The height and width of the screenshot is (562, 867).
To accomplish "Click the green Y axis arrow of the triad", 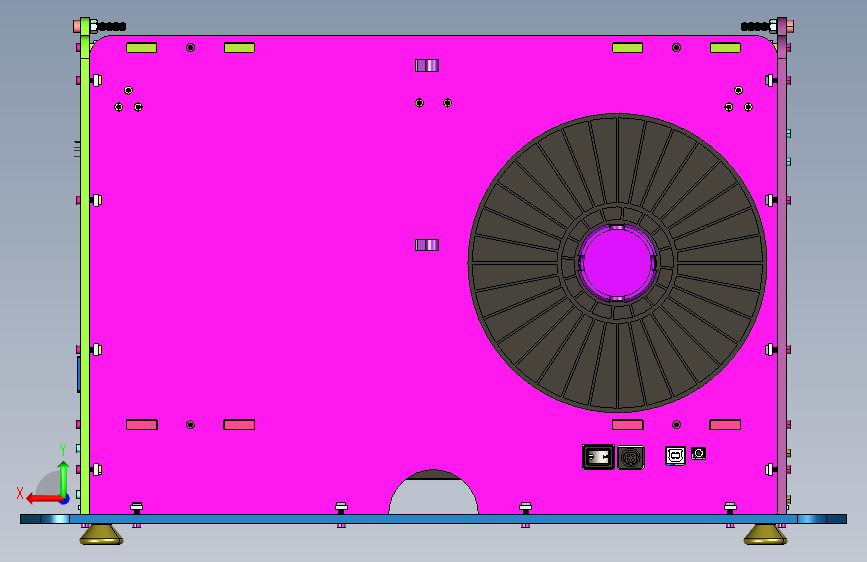I will coord(64,478).
